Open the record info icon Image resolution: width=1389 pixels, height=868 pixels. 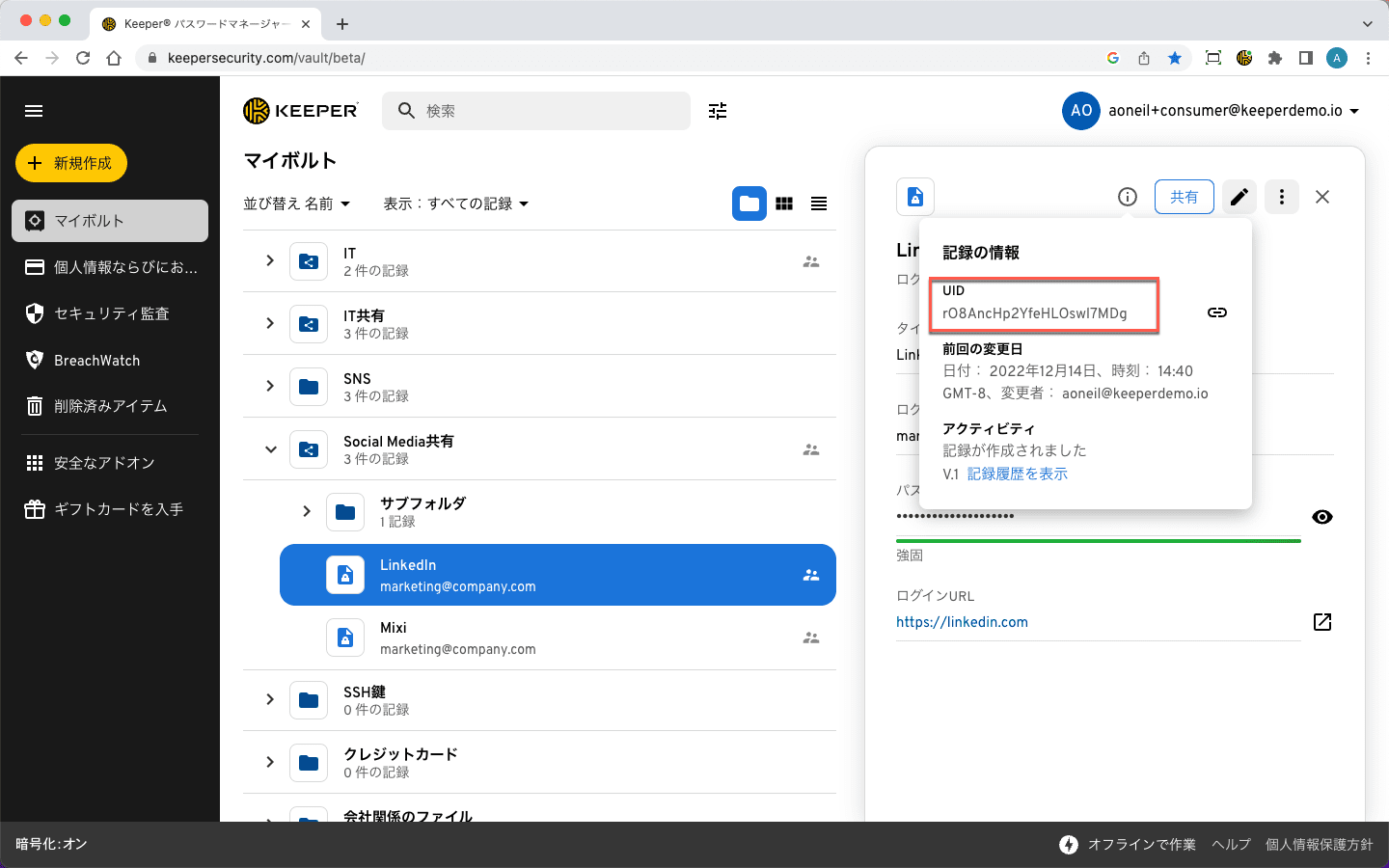[x=1127, y=197]
